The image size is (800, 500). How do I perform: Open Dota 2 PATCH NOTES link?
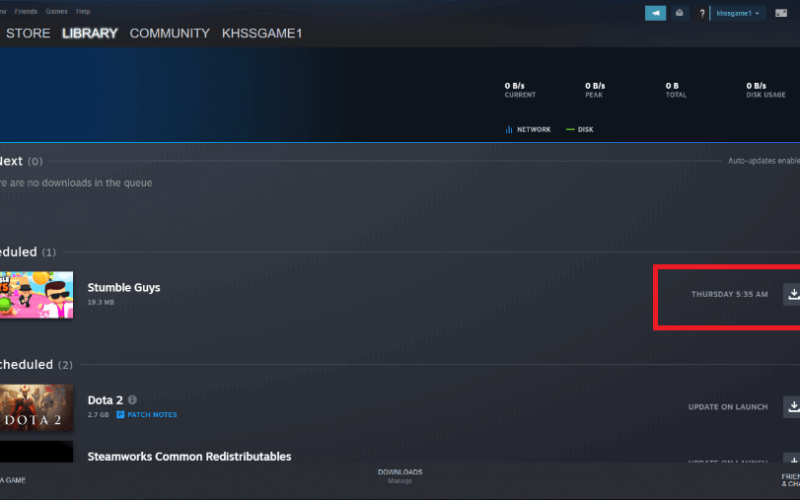tap(147, 414)
